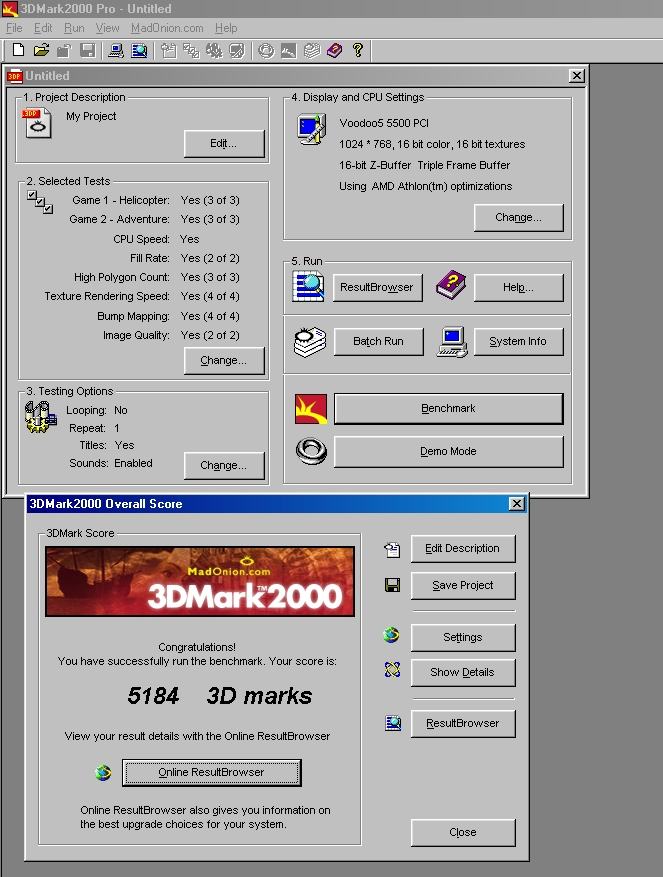Viewport: 663px width, 877px height.
Task: Click the Open project folder icon
Action: pos(41,50)
